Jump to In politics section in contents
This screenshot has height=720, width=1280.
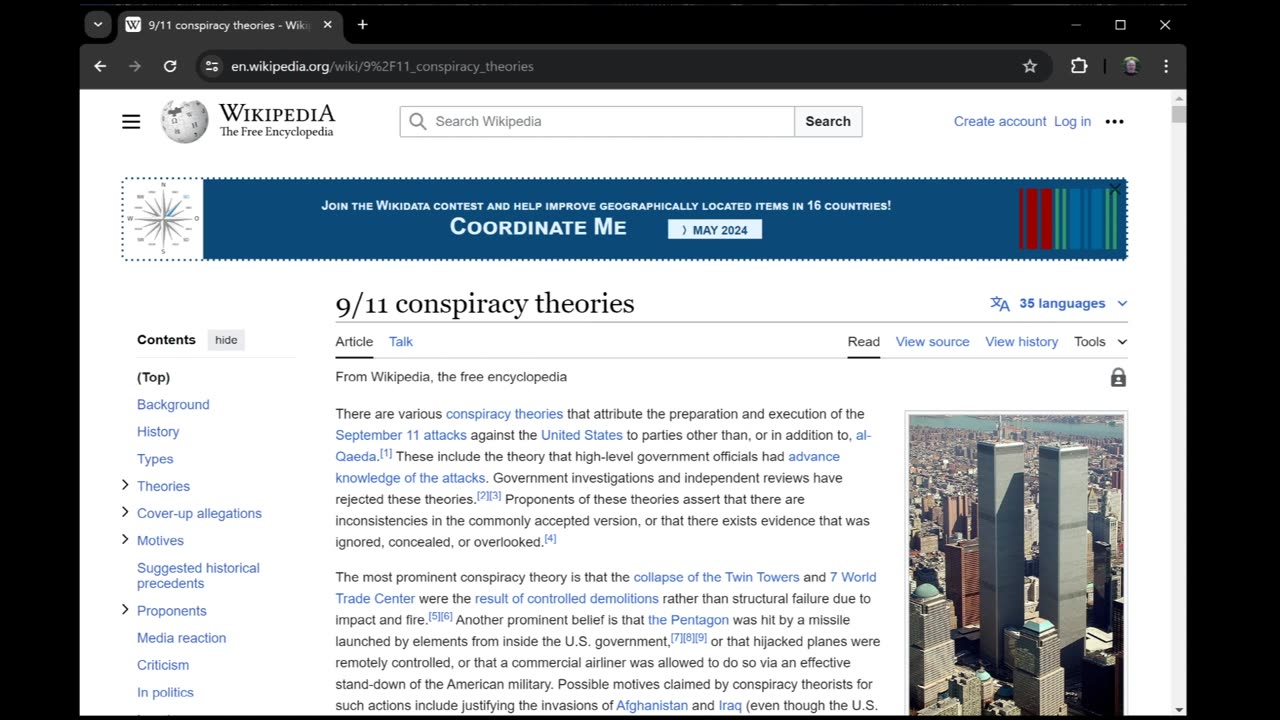point(165,691)
